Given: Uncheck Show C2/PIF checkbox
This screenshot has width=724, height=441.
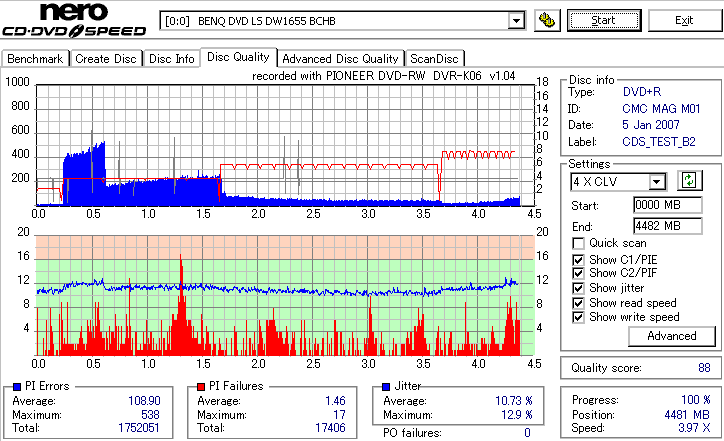Looking at the screenshot, I should pyautogui.click(x=578, y=273).
